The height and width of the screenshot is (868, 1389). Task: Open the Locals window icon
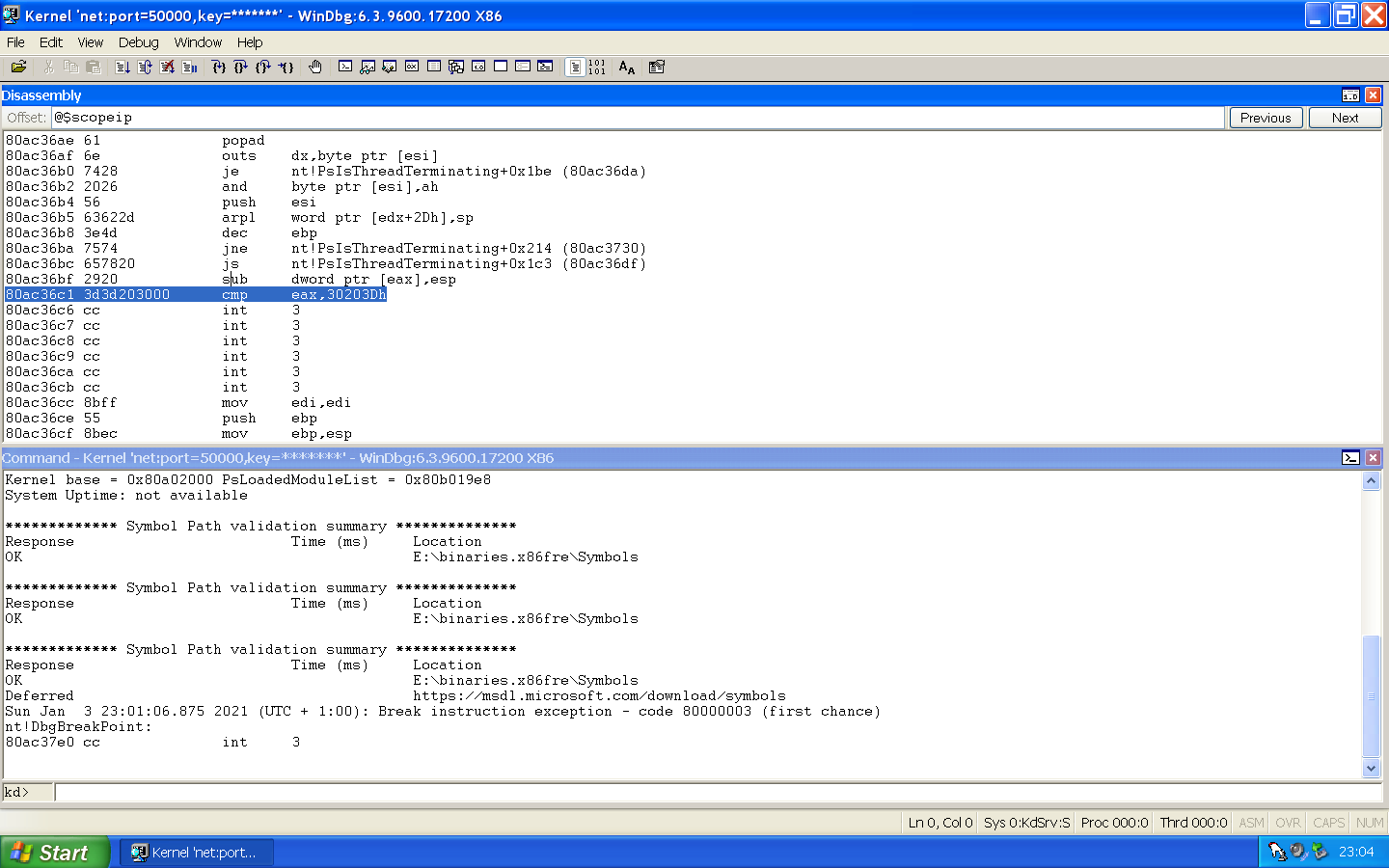coord(390,67)
